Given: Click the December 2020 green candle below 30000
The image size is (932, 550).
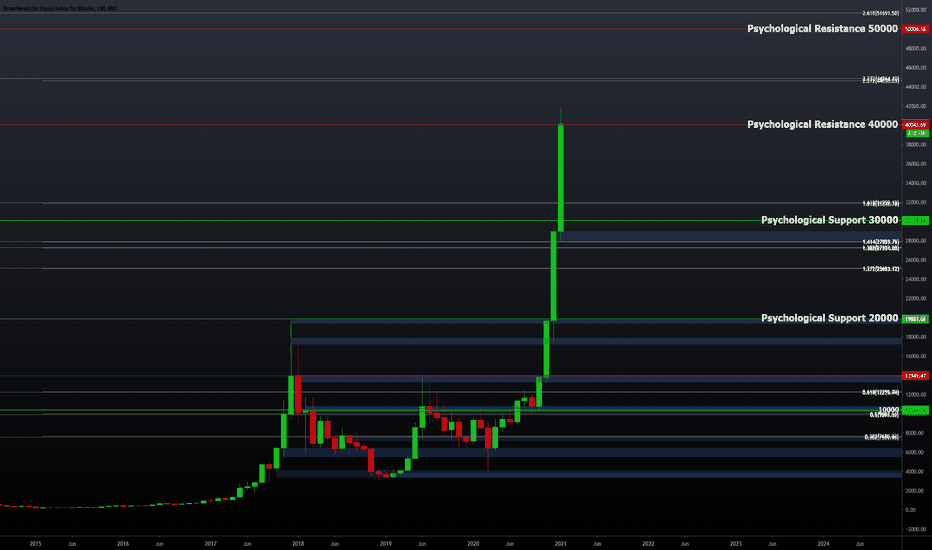Looking at the screenshot, I should coord(553,276).
